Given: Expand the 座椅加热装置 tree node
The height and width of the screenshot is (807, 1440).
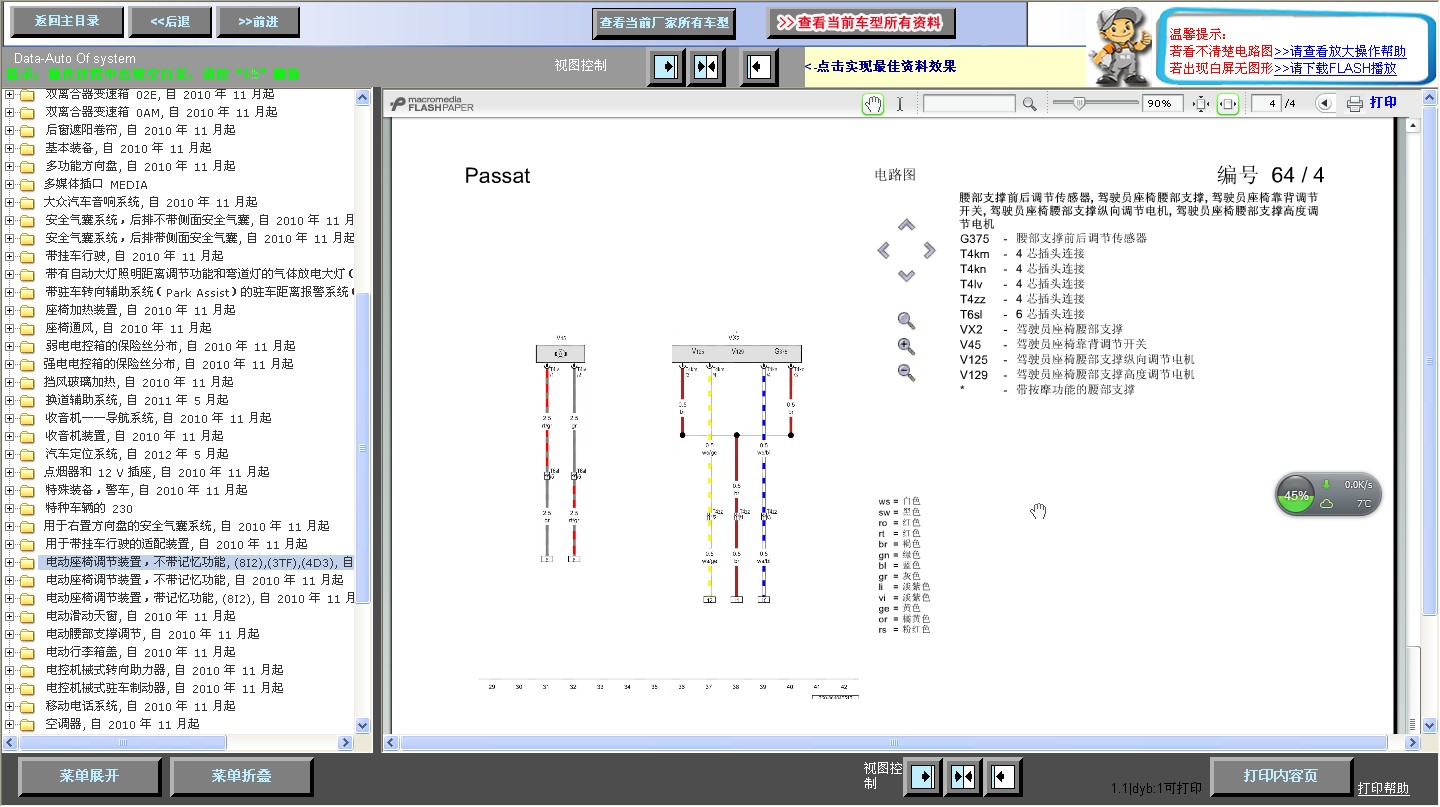Looking at the screenshot, I should tap(9, 310).
